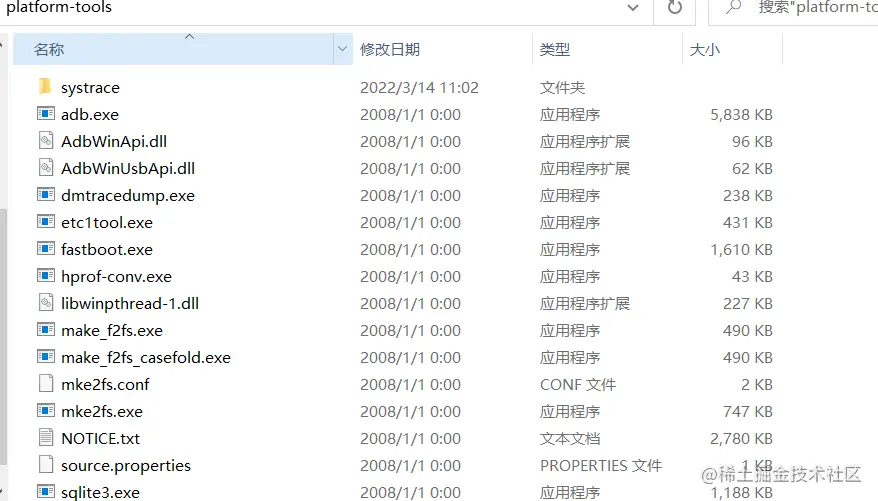Click the 1,610 KB size of fastboot.exe

click(741, 249)
